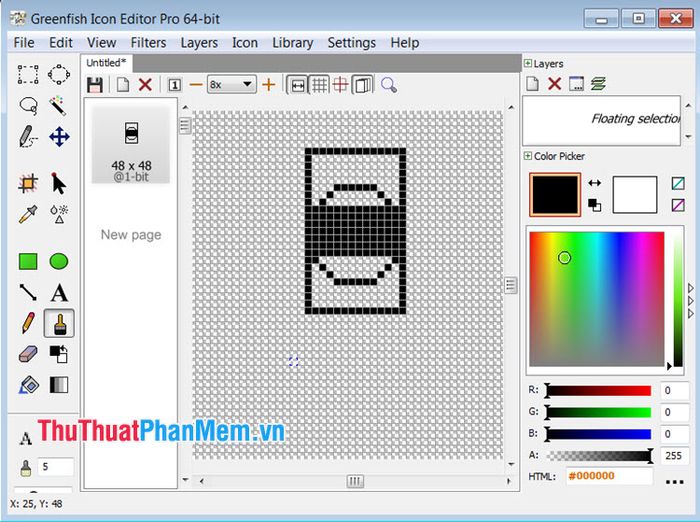Select the Floating selection layer
Image resolution: width=700 pixels, height=522 pixels.
602,119
